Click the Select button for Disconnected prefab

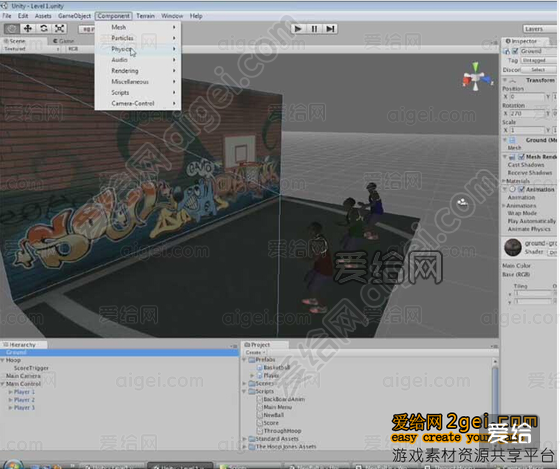pyautogui.click(x=538, y=70)
